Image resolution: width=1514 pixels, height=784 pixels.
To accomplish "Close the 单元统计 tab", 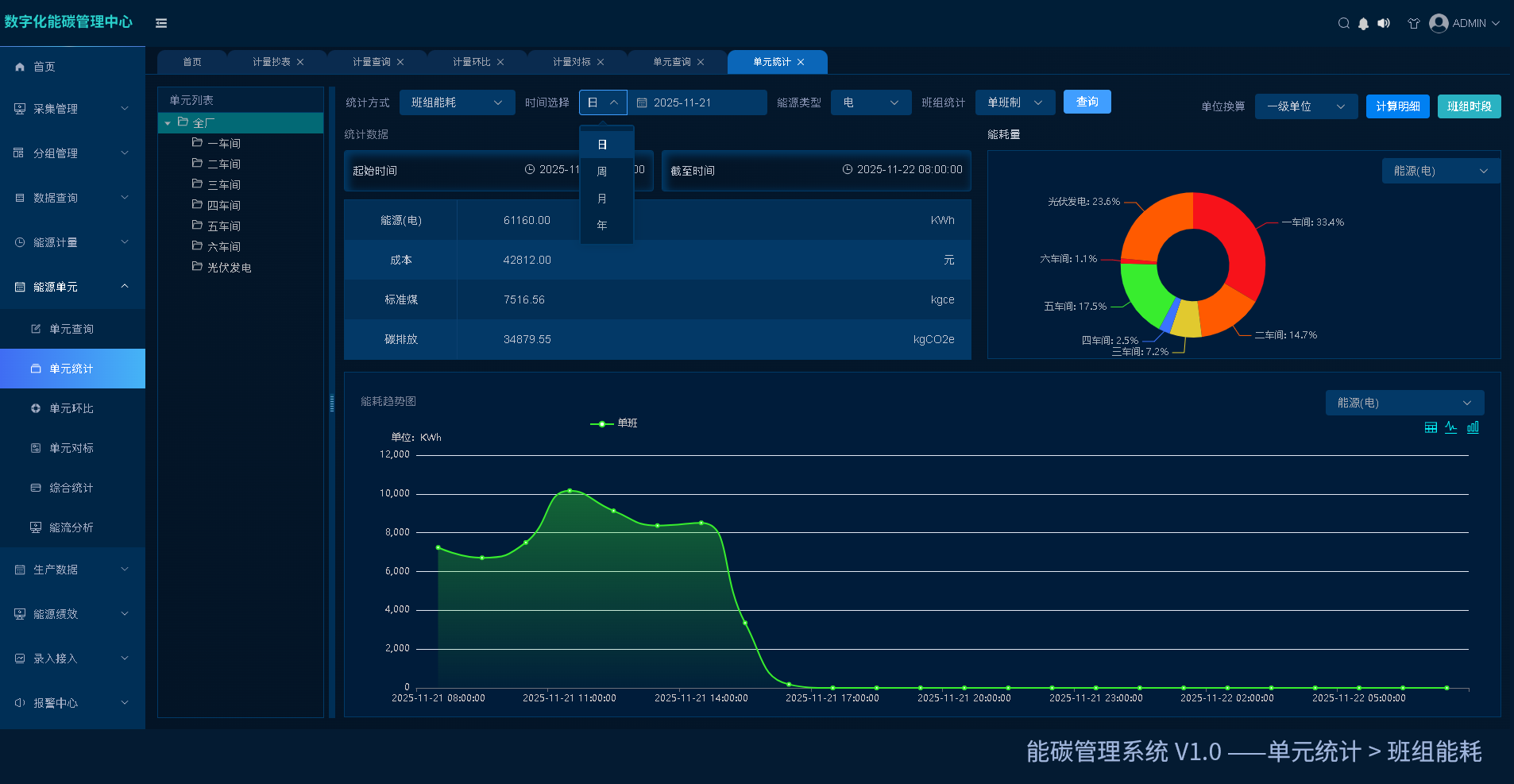I will (x=801, y=62).
